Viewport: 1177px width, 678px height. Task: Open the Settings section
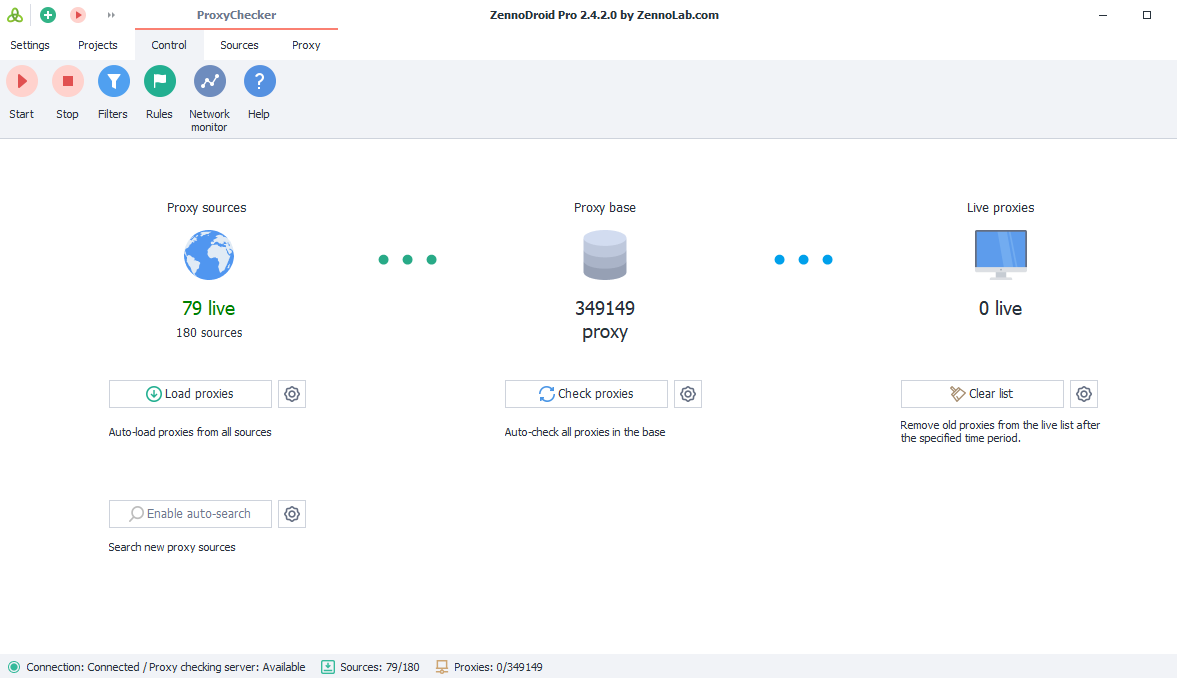tap(29, 45)
